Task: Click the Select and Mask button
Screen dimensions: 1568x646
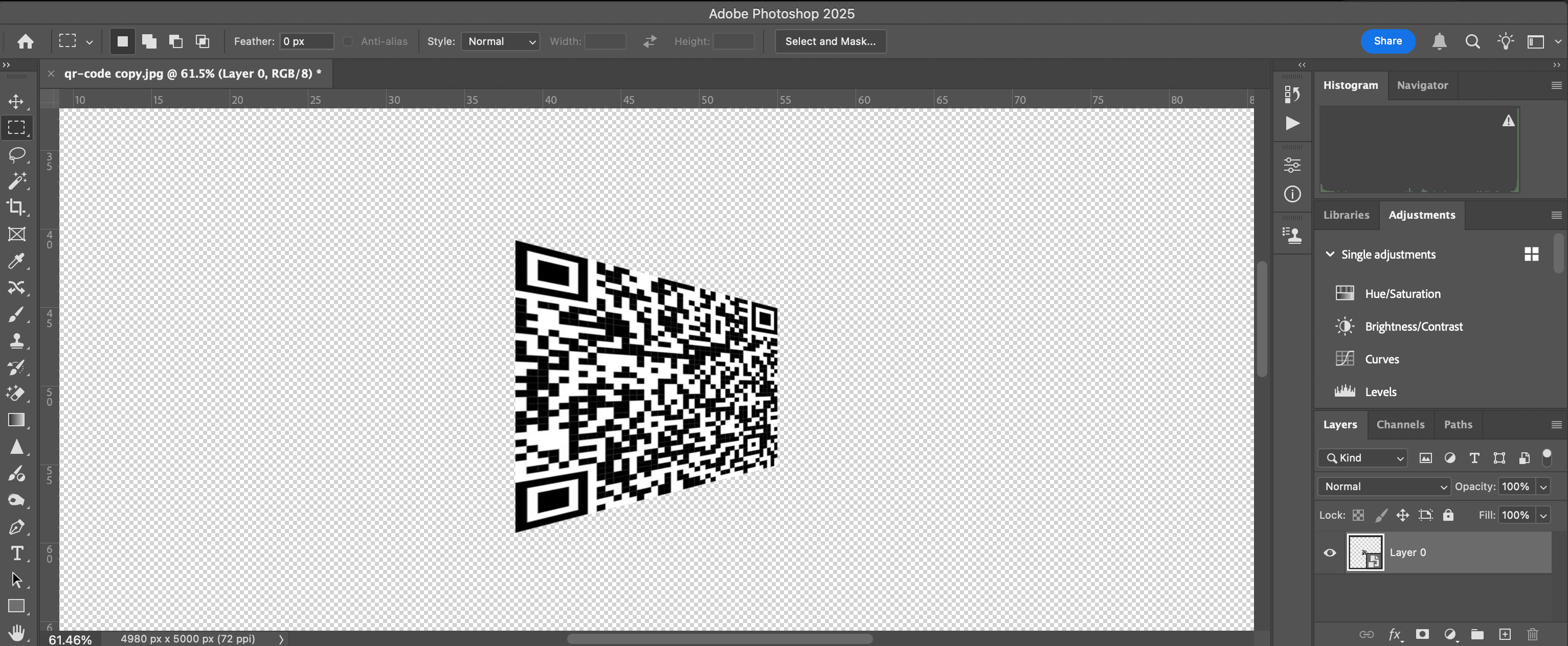Action: click(830, 41)
